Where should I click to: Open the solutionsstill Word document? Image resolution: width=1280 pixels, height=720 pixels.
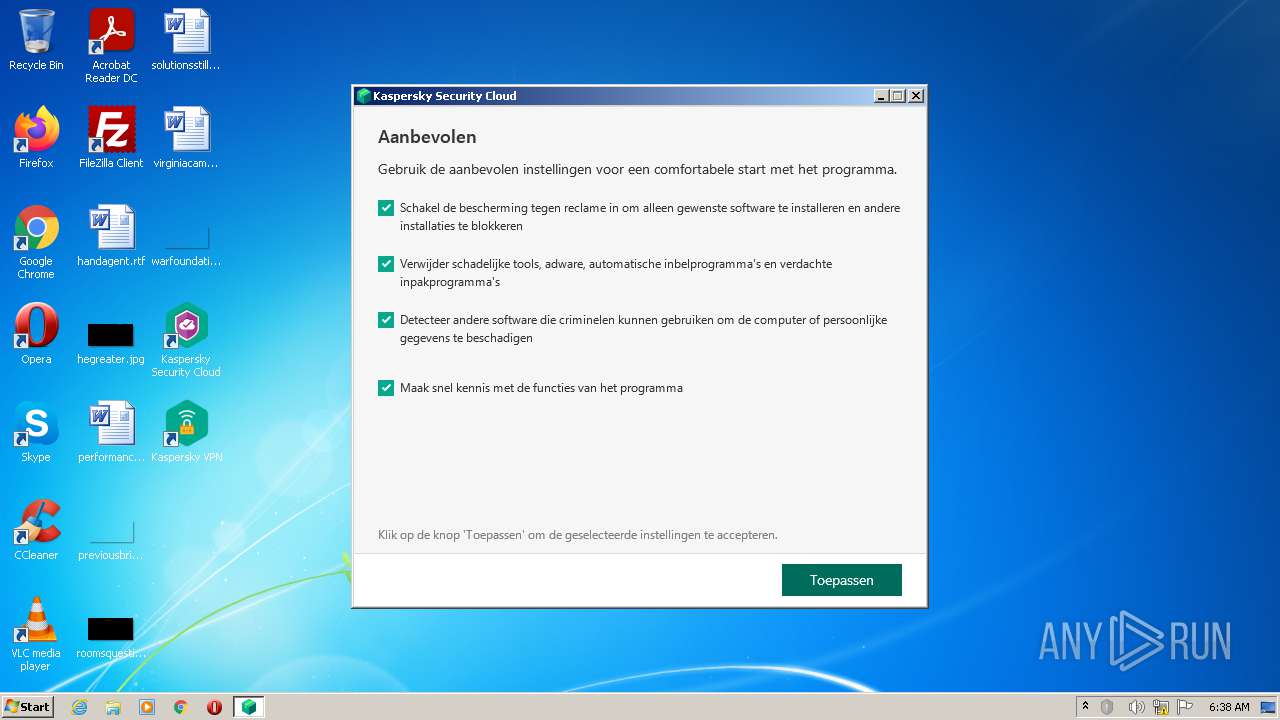(x=186, y=40)
